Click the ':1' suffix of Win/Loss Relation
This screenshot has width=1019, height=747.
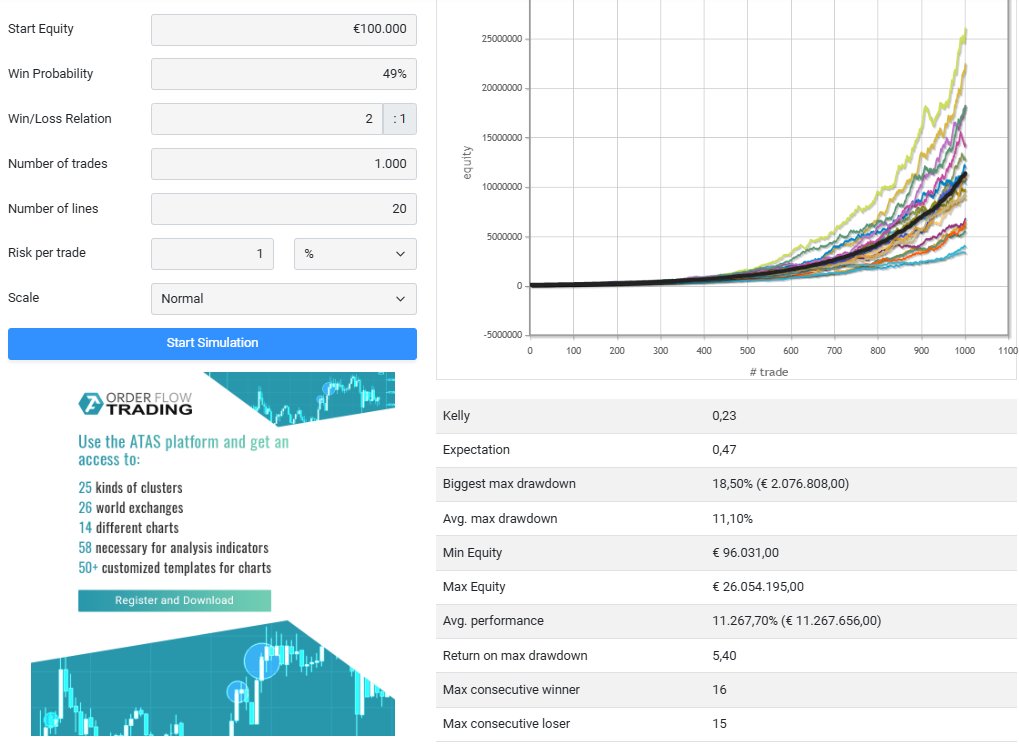click(x=400, y=119)
